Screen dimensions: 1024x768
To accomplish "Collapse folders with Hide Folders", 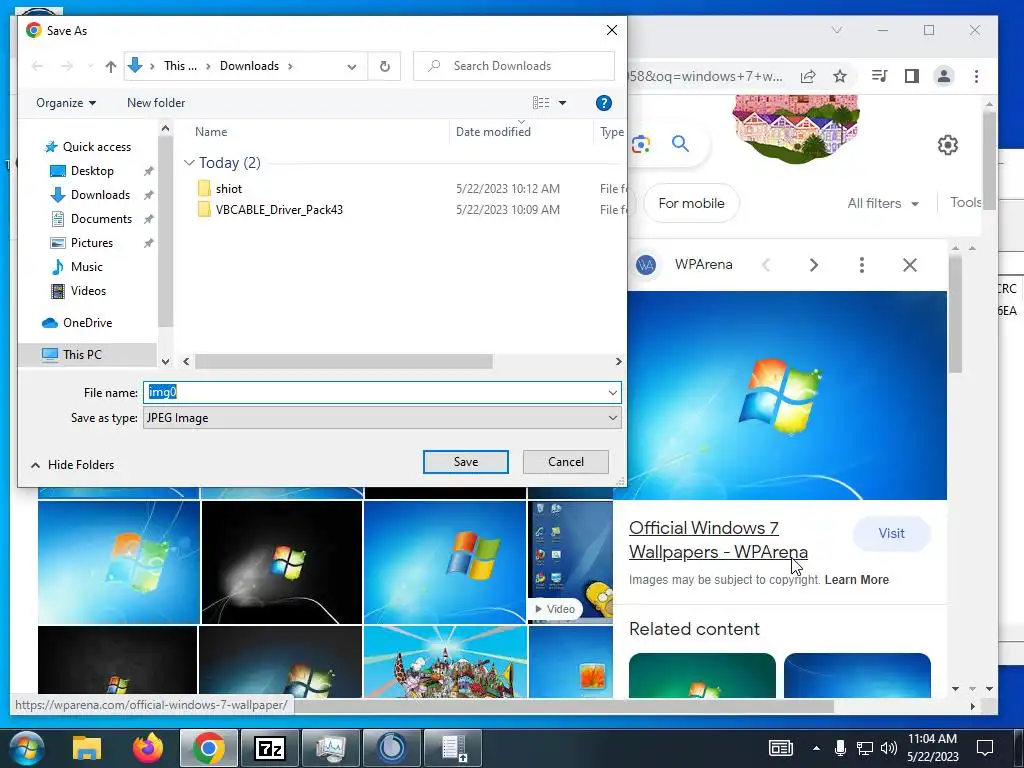I will [72, 465].
